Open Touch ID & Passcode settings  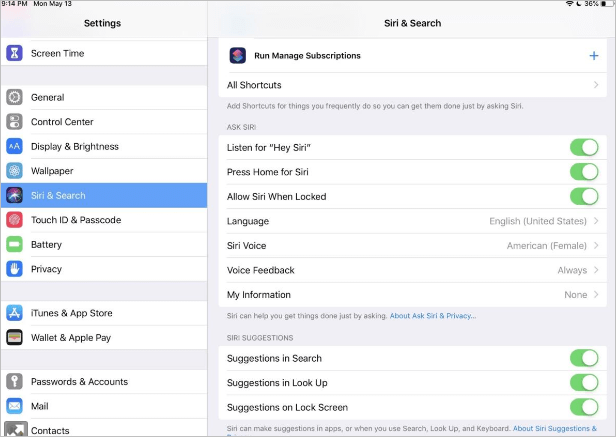coord(104,220)
